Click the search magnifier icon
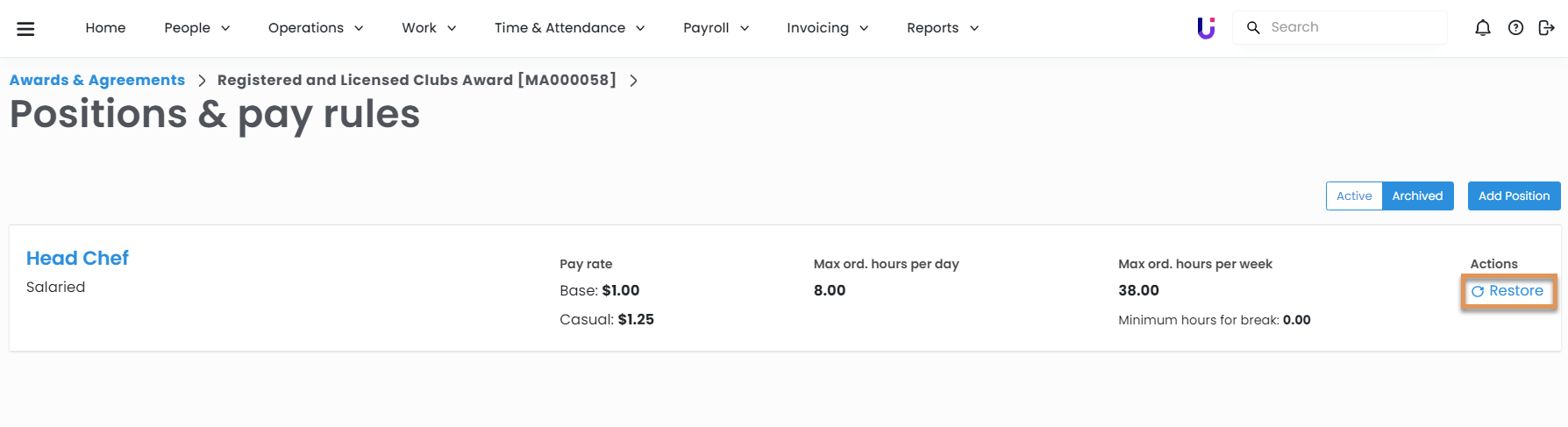This screenshot has width=1568, height=427. pos(1253,28)
